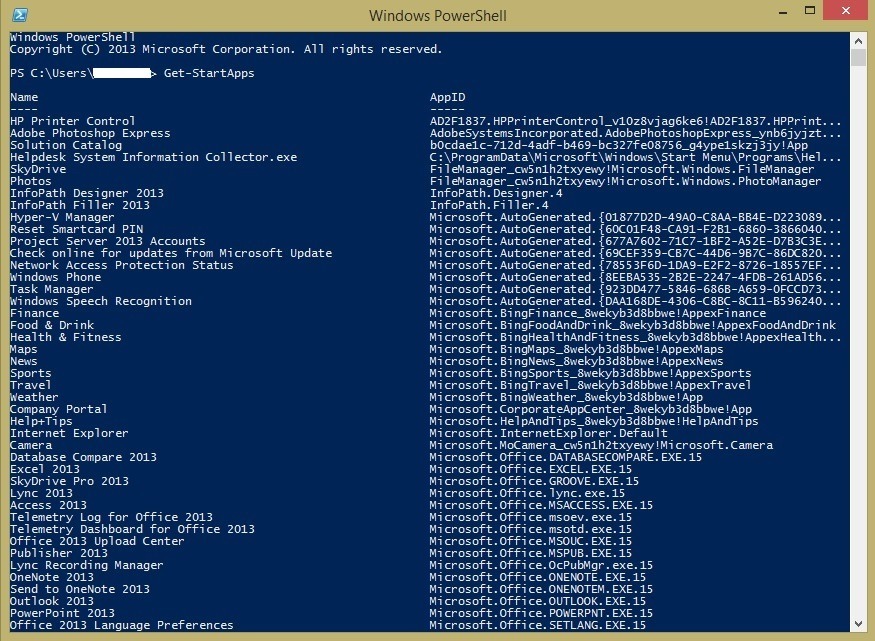Click Project Server 2013 Accounts entry
The width and height of the screenshot is (875, 641).
tap(108, 241)
